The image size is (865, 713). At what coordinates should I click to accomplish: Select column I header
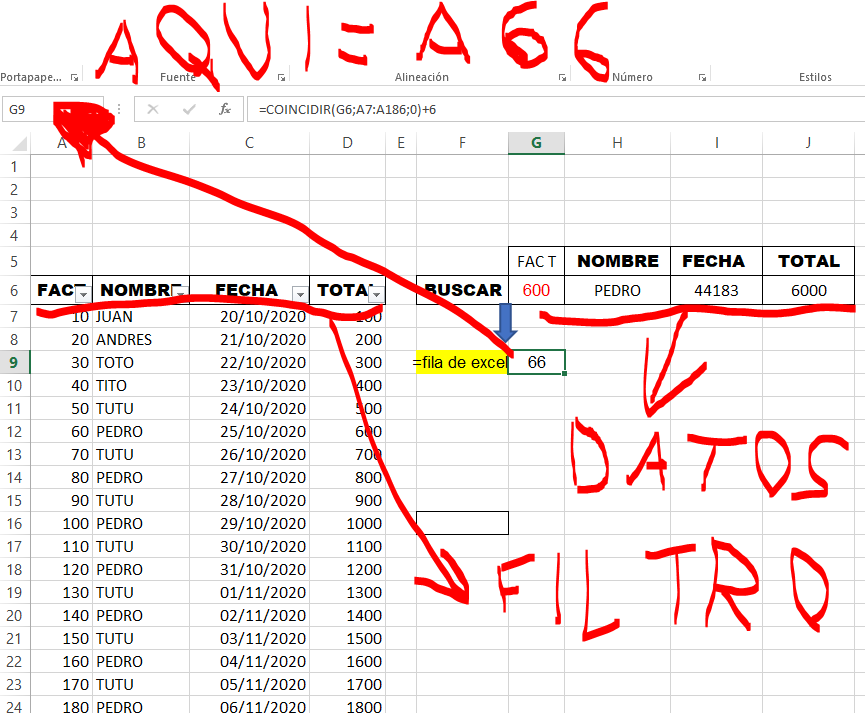click(716, 143)
